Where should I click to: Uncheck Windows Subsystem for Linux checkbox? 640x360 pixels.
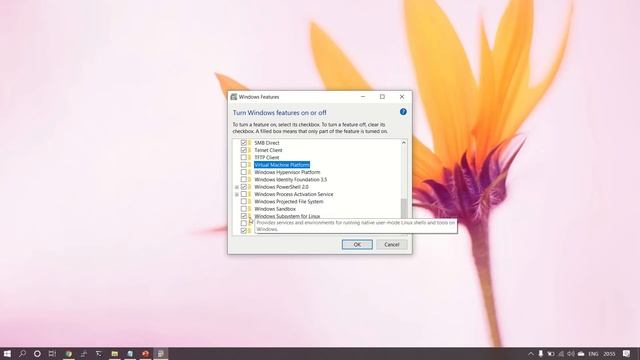click(x=244, y=216)
